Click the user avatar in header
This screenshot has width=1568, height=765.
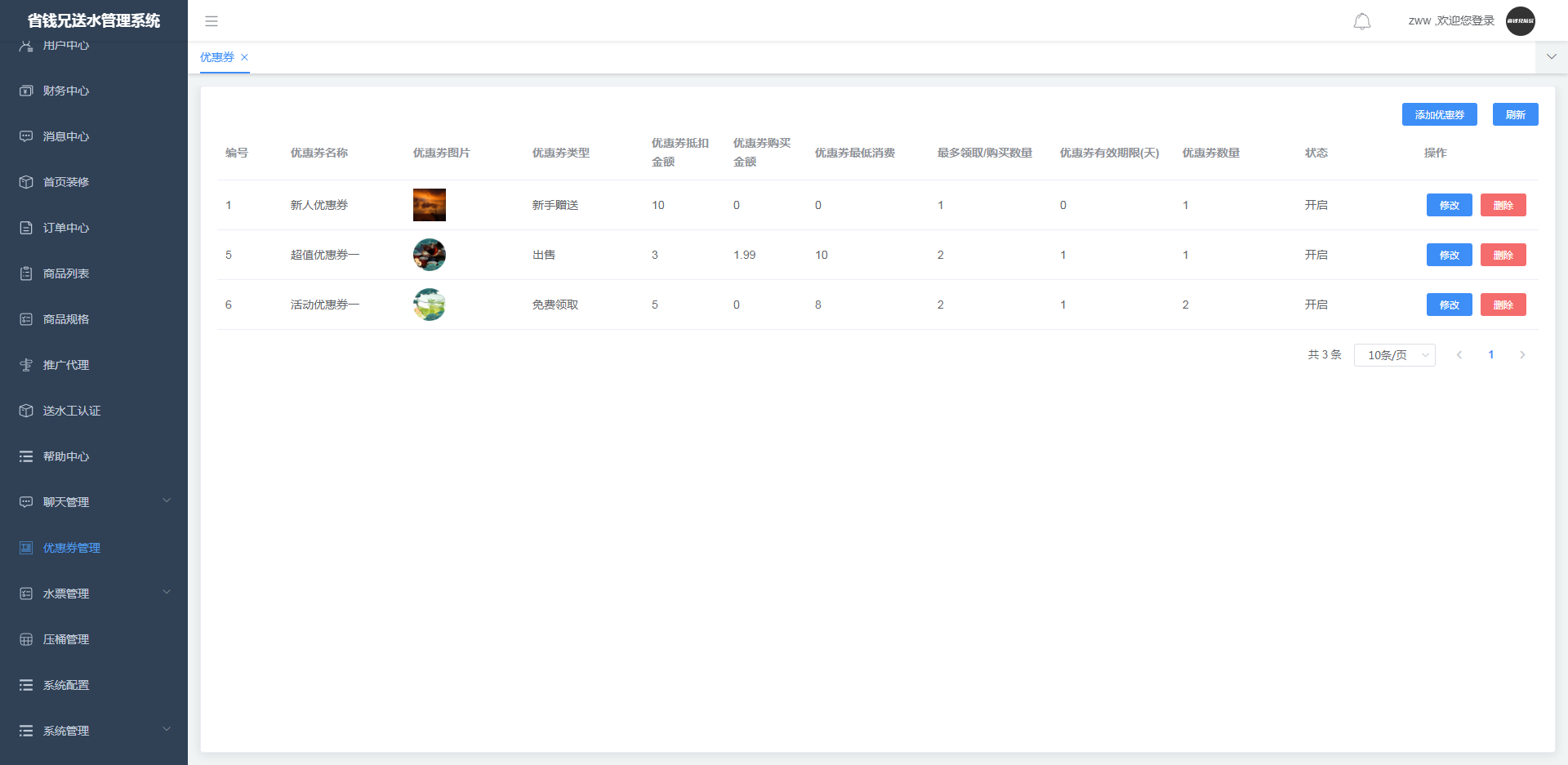pos(1520,21)
